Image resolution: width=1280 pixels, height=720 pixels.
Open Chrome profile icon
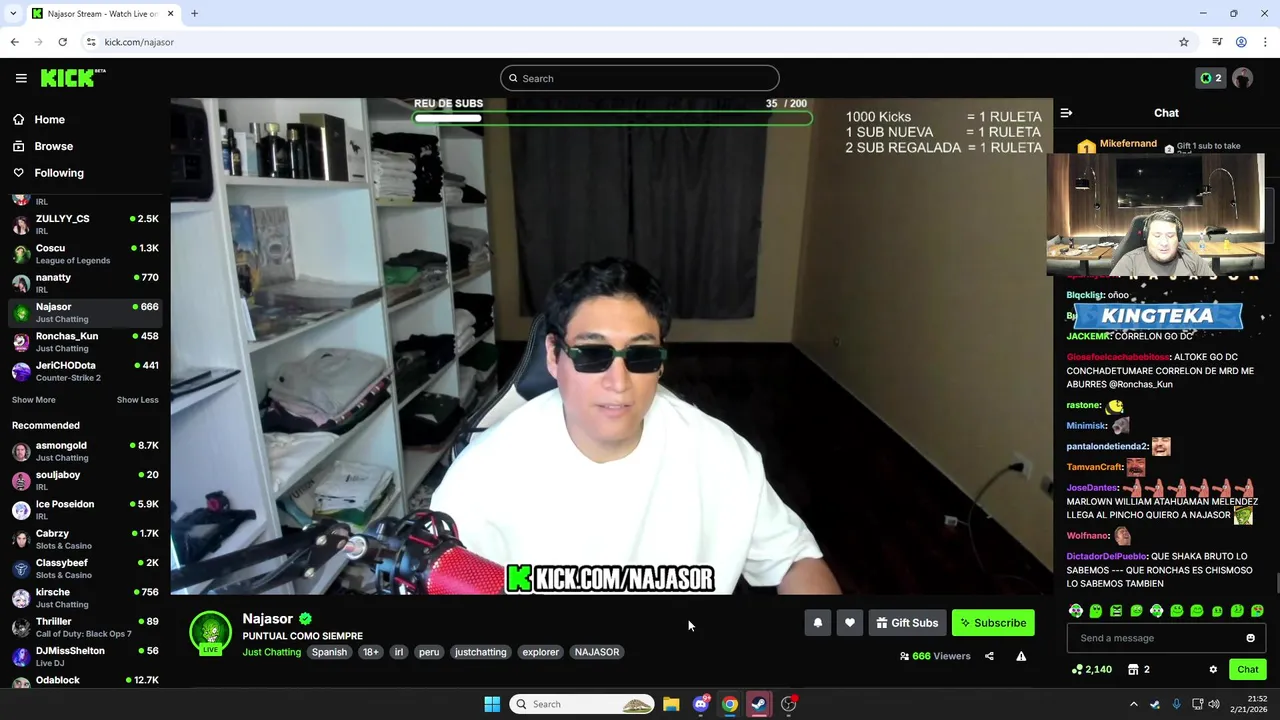pos(1241,42)
